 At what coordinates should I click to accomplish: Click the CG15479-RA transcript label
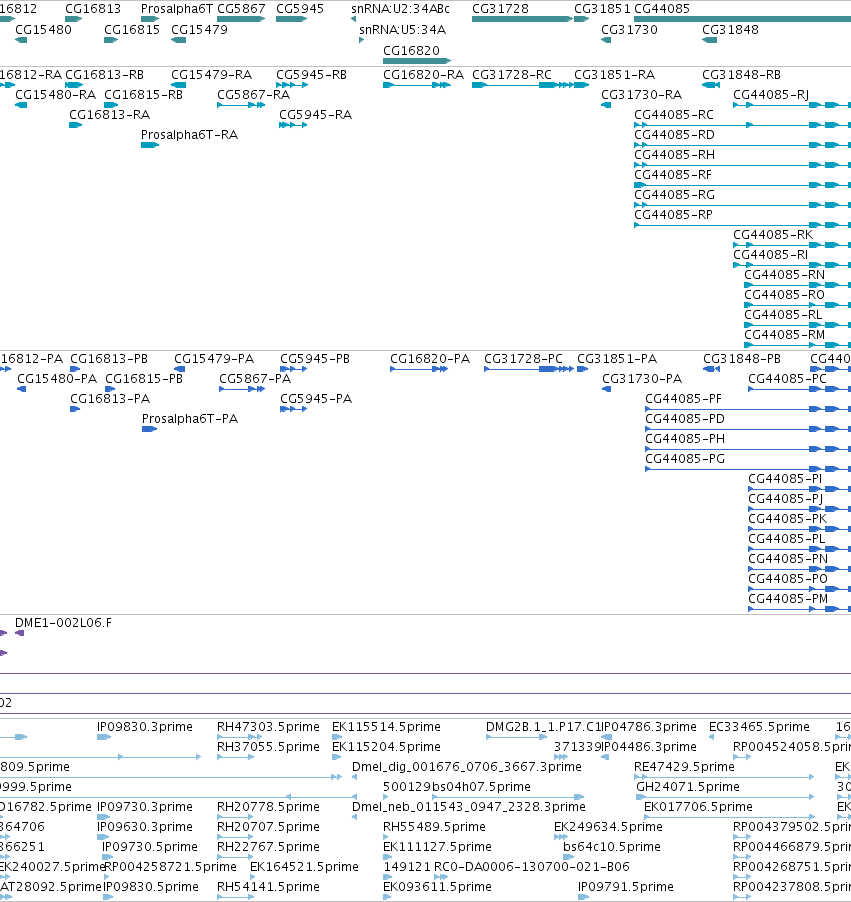tap(211, 75)
